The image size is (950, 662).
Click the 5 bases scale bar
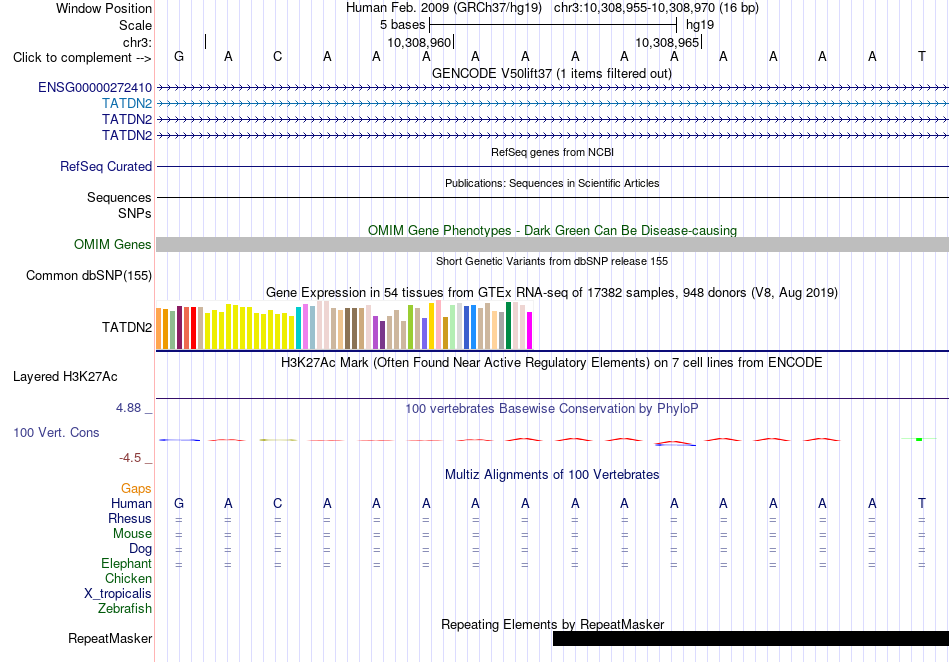[553, 25]
